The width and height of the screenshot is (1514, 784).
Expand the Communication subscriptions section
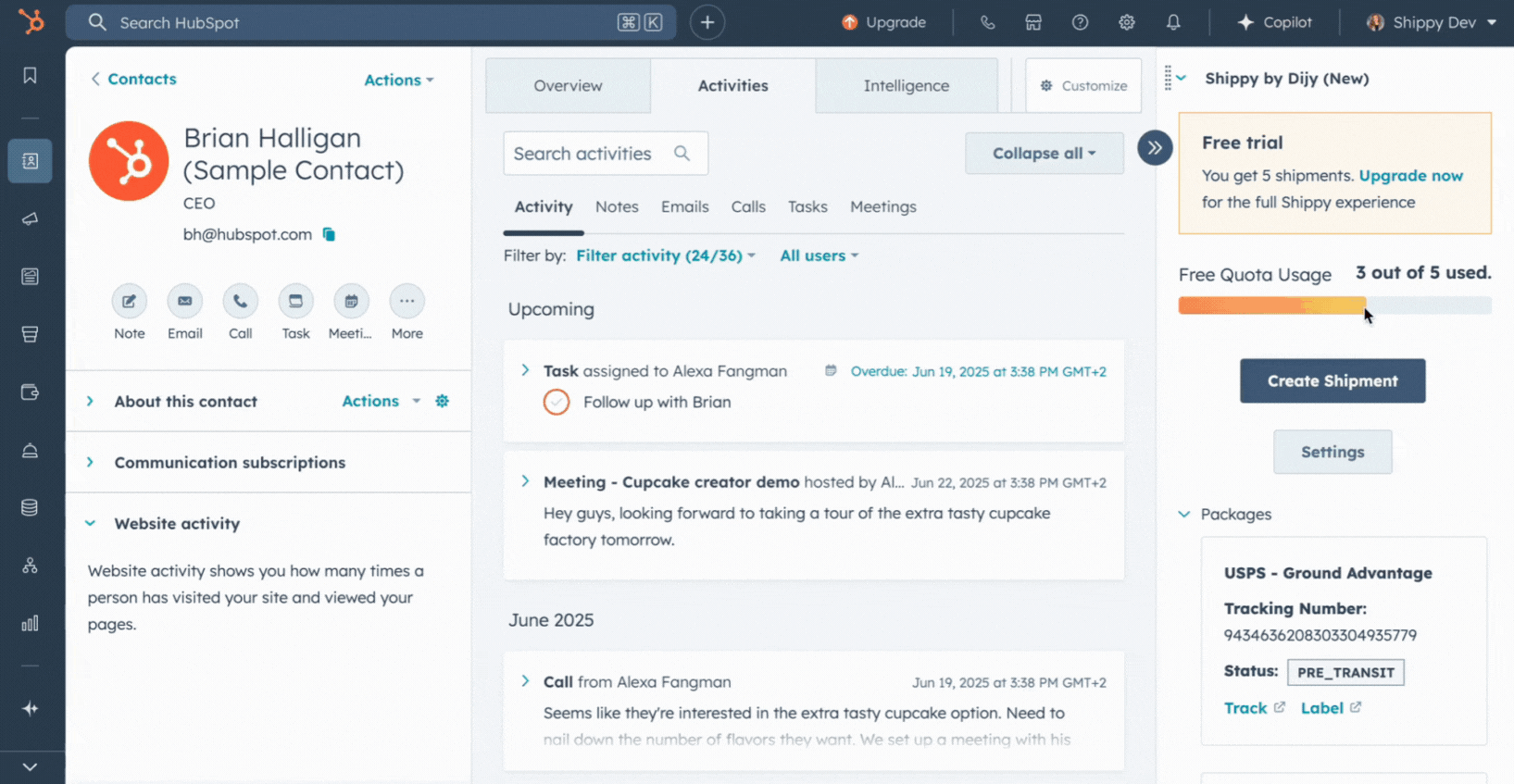[x=90, y=462]
